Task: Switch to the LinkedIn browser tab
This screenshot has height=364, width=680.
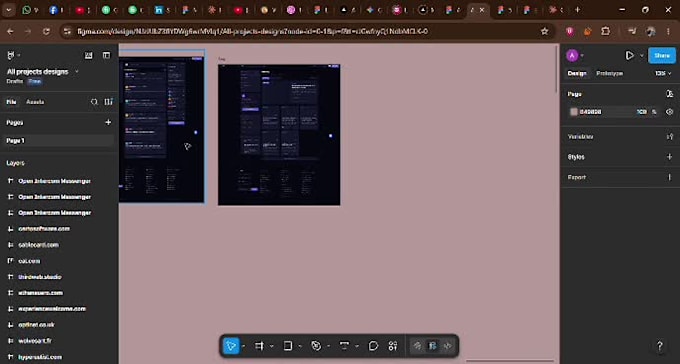Action: [162, 10]
